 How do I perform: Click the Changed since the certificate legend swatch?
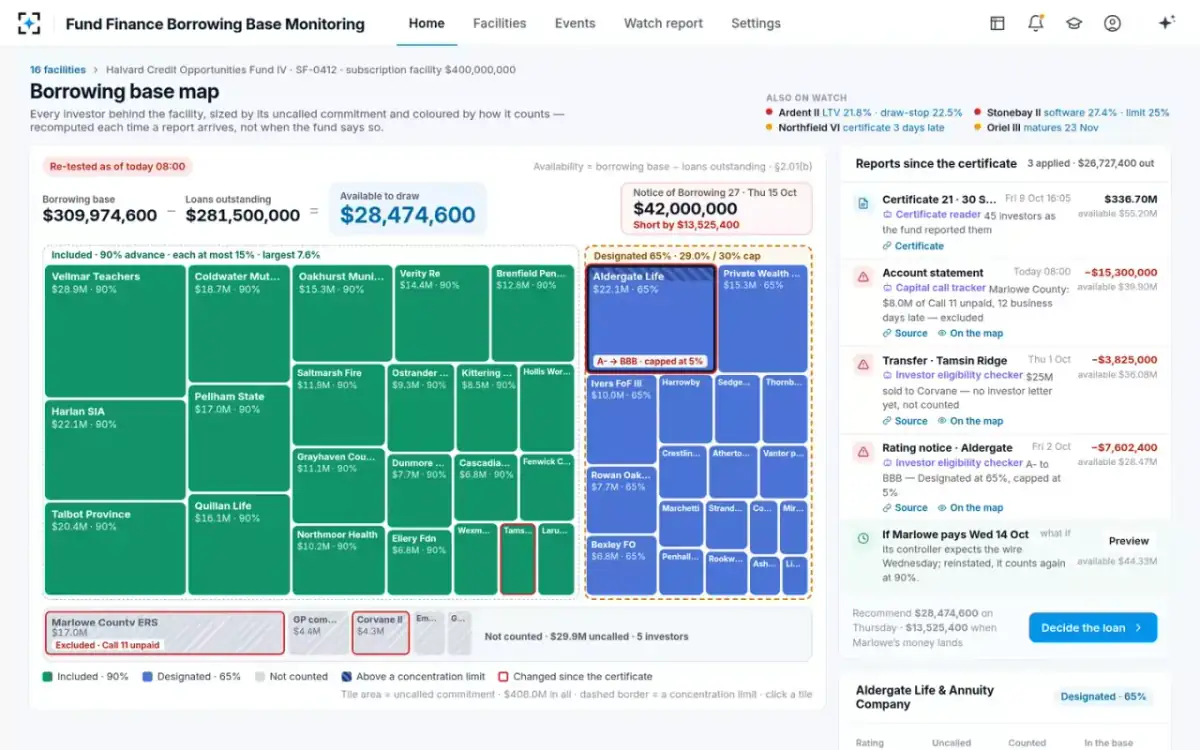pos(503,677)
